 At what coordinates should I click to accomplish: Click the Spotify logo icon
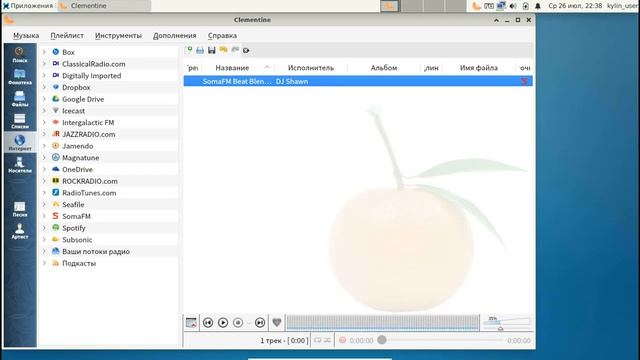56,228
